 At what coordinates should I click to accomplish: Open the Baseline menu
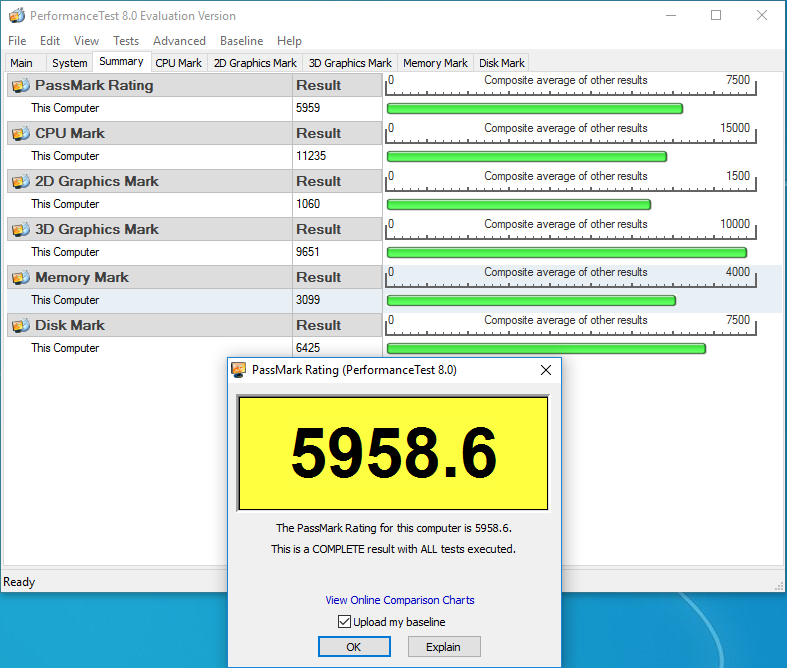(241, 41)
